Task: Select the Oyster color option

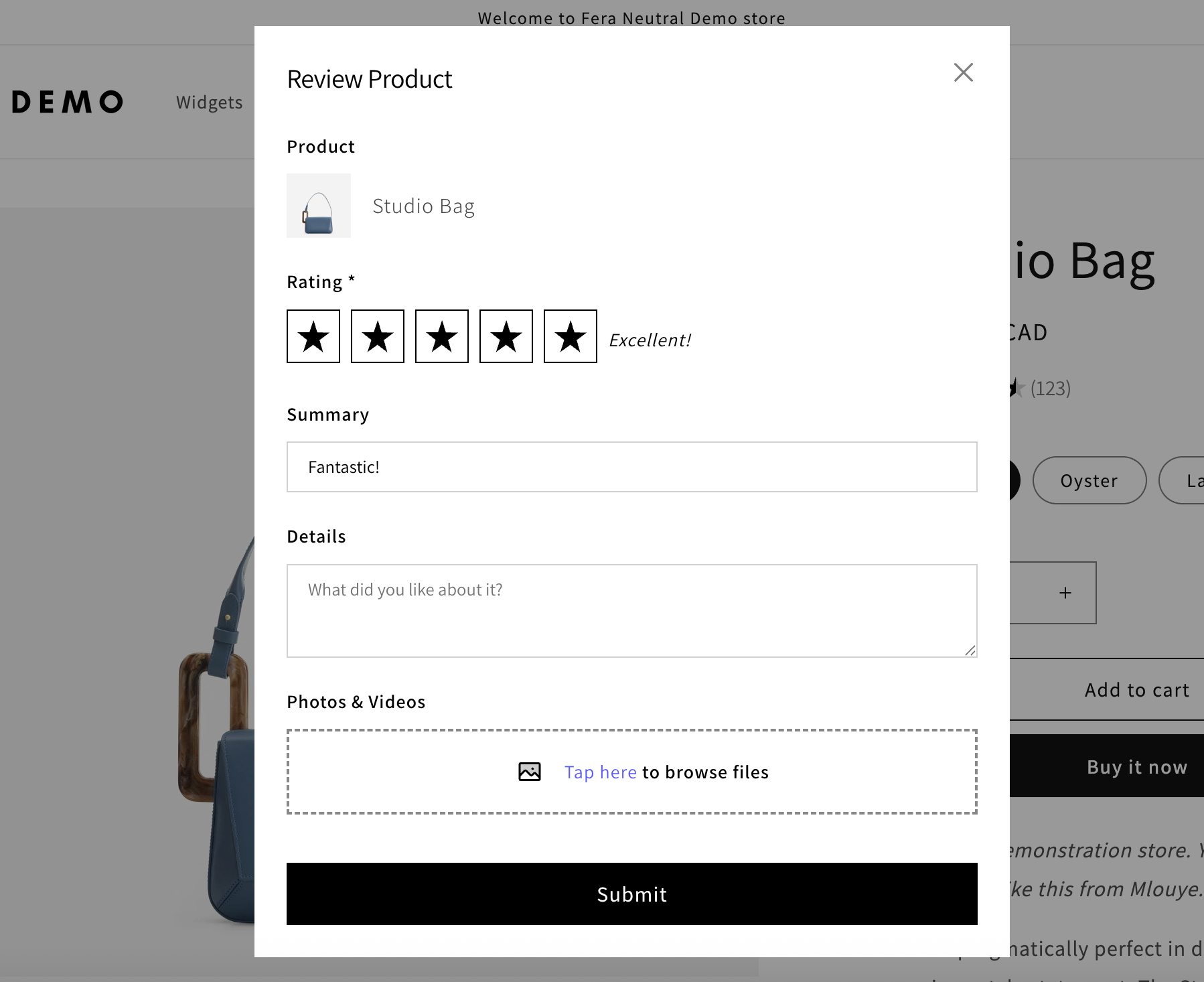Action: (1089, 480)
